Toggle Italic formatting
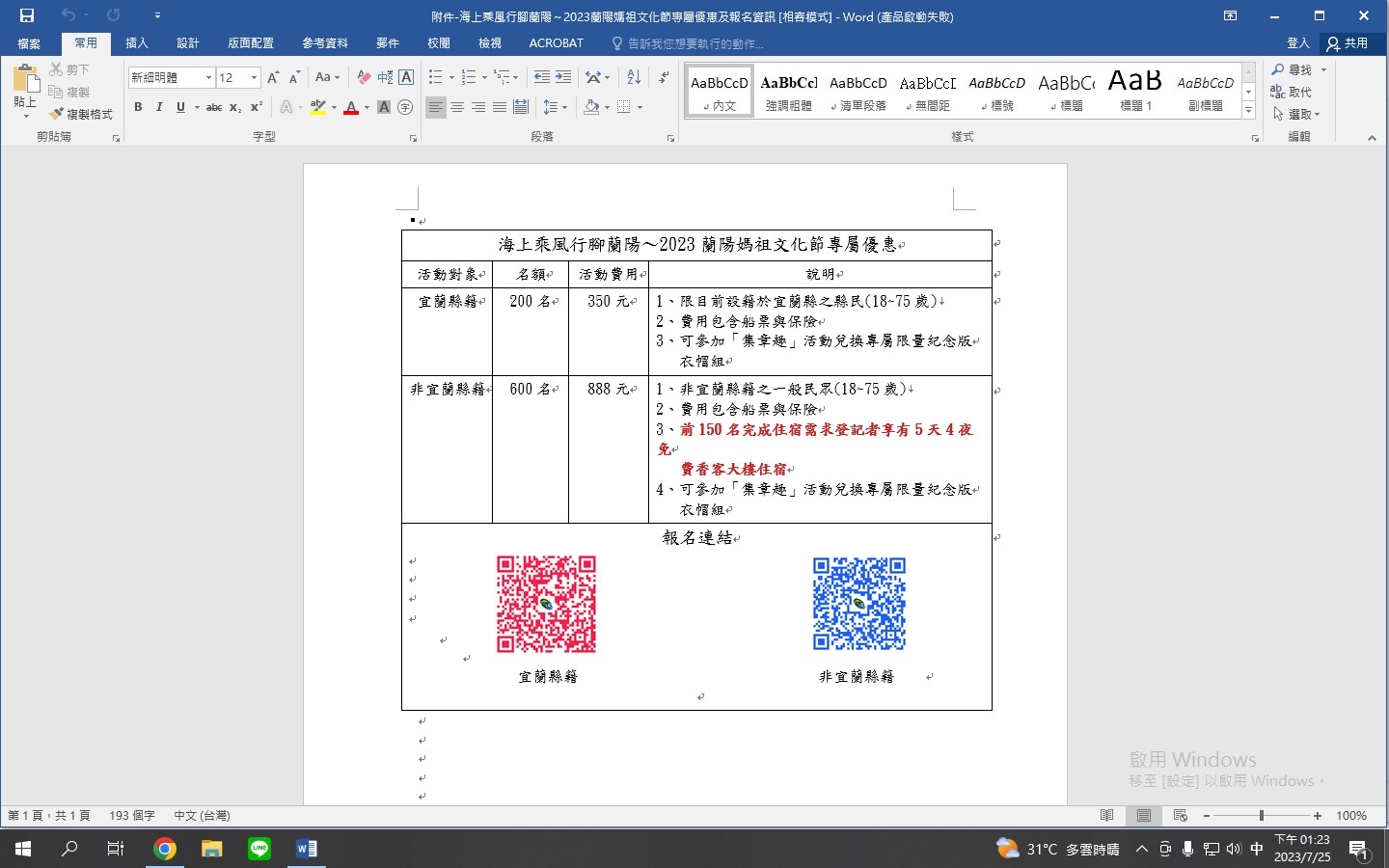 tap(159, 107)
